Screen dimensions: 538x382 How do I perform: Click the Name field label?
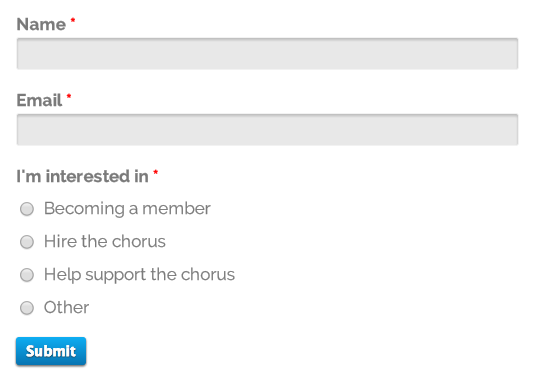coord(41,24)
